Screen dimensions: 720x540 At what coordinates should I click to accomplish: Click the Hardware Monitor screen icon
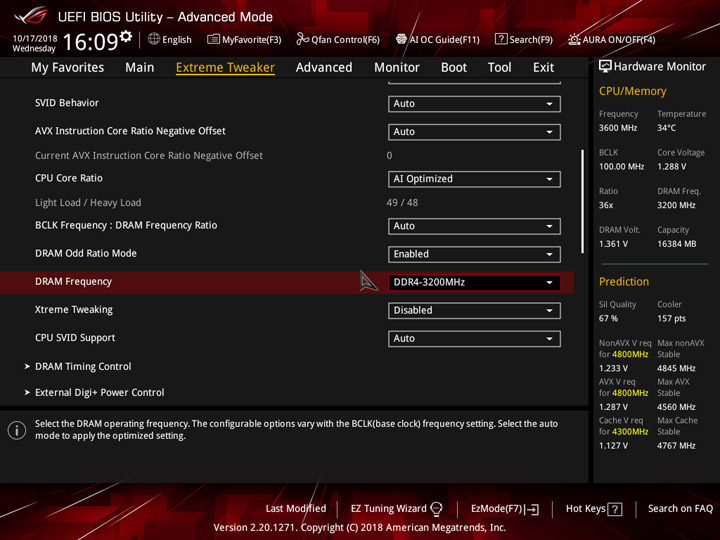tap(605, 67)
